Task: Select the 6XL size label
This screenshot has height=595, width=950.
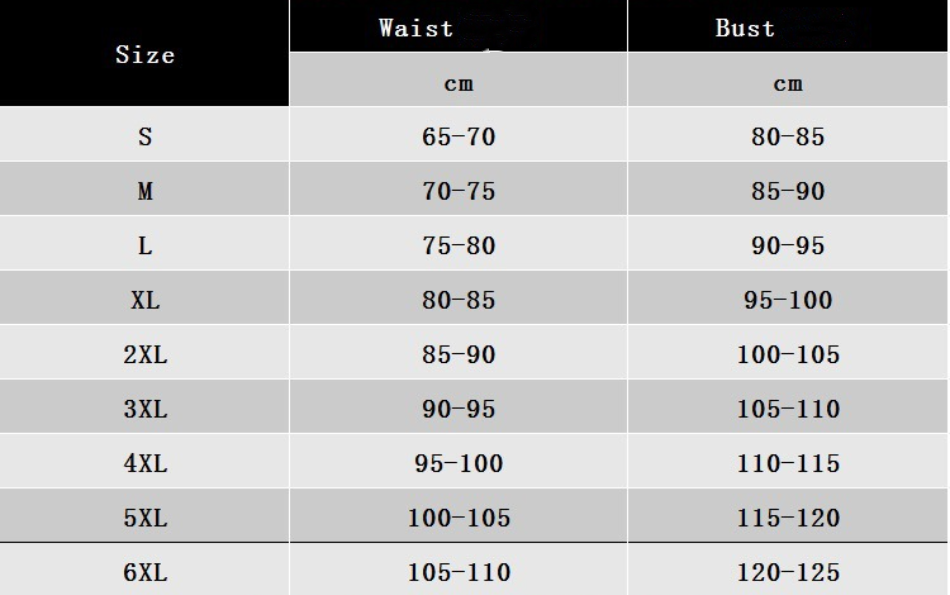Action: click(145, 573)
